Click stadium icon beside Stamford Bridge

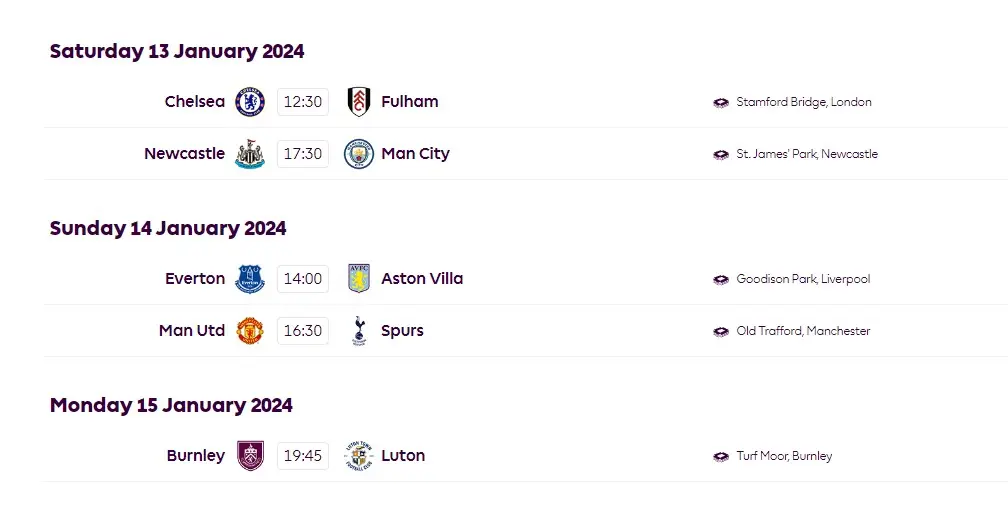pyautogui.click(x=721, y=102)
